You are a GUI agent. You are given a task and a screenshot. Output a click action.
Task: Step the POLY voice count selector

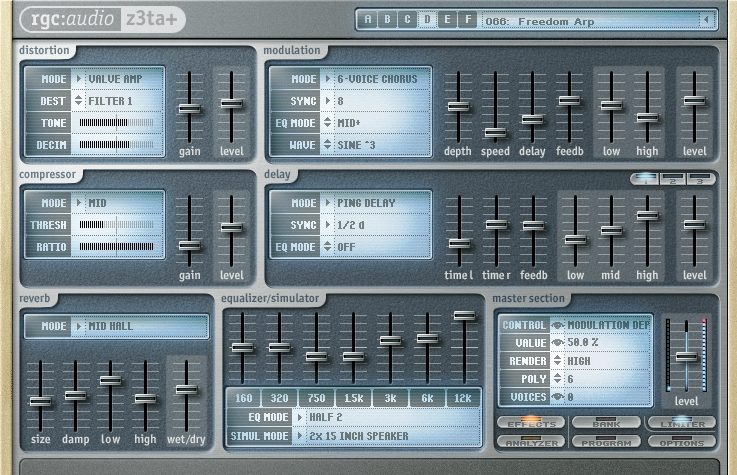point(557,379)
